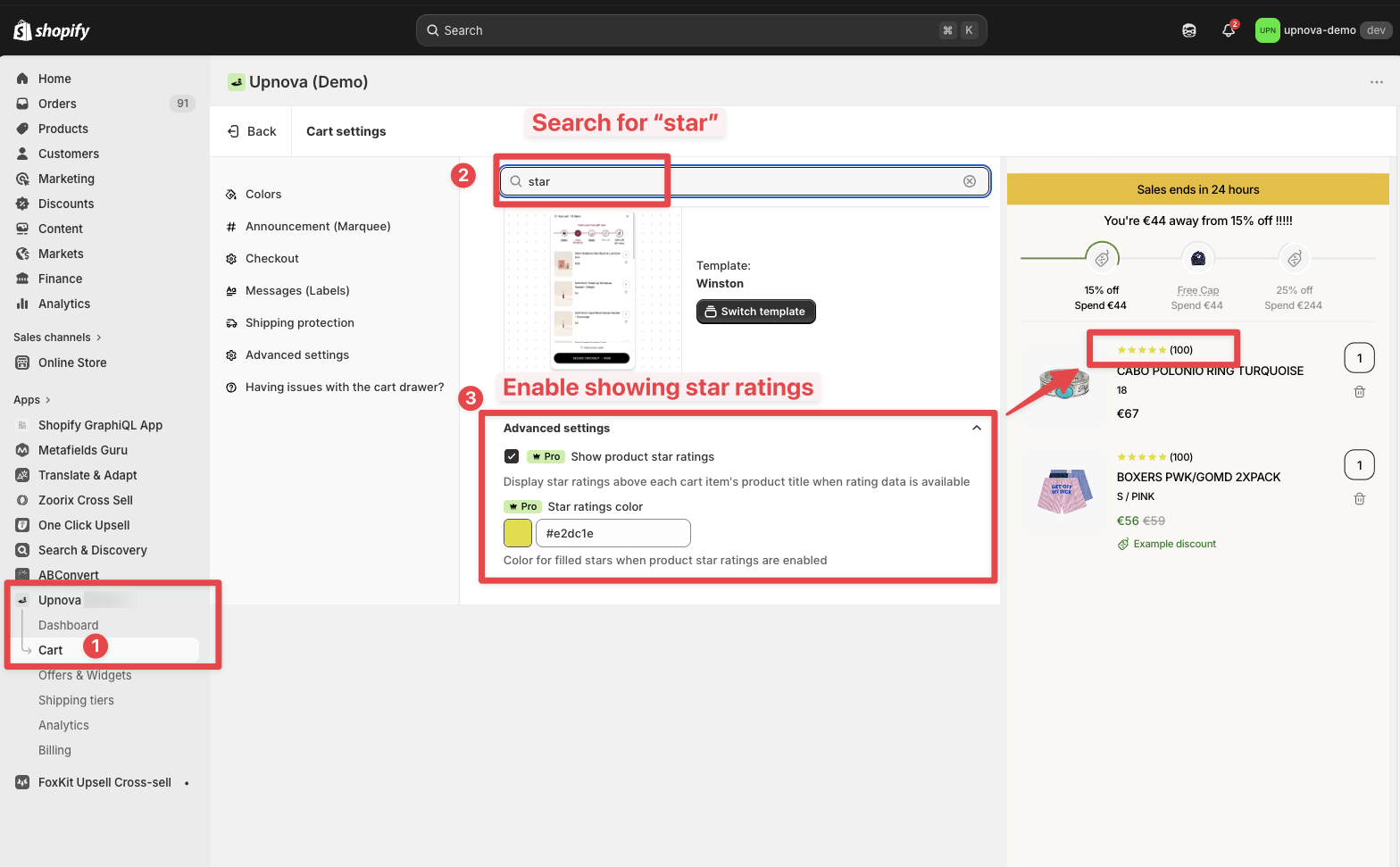Open ABConvert app in sidebar
This screenshot has height=867, width=1400.
coord(68,575)
